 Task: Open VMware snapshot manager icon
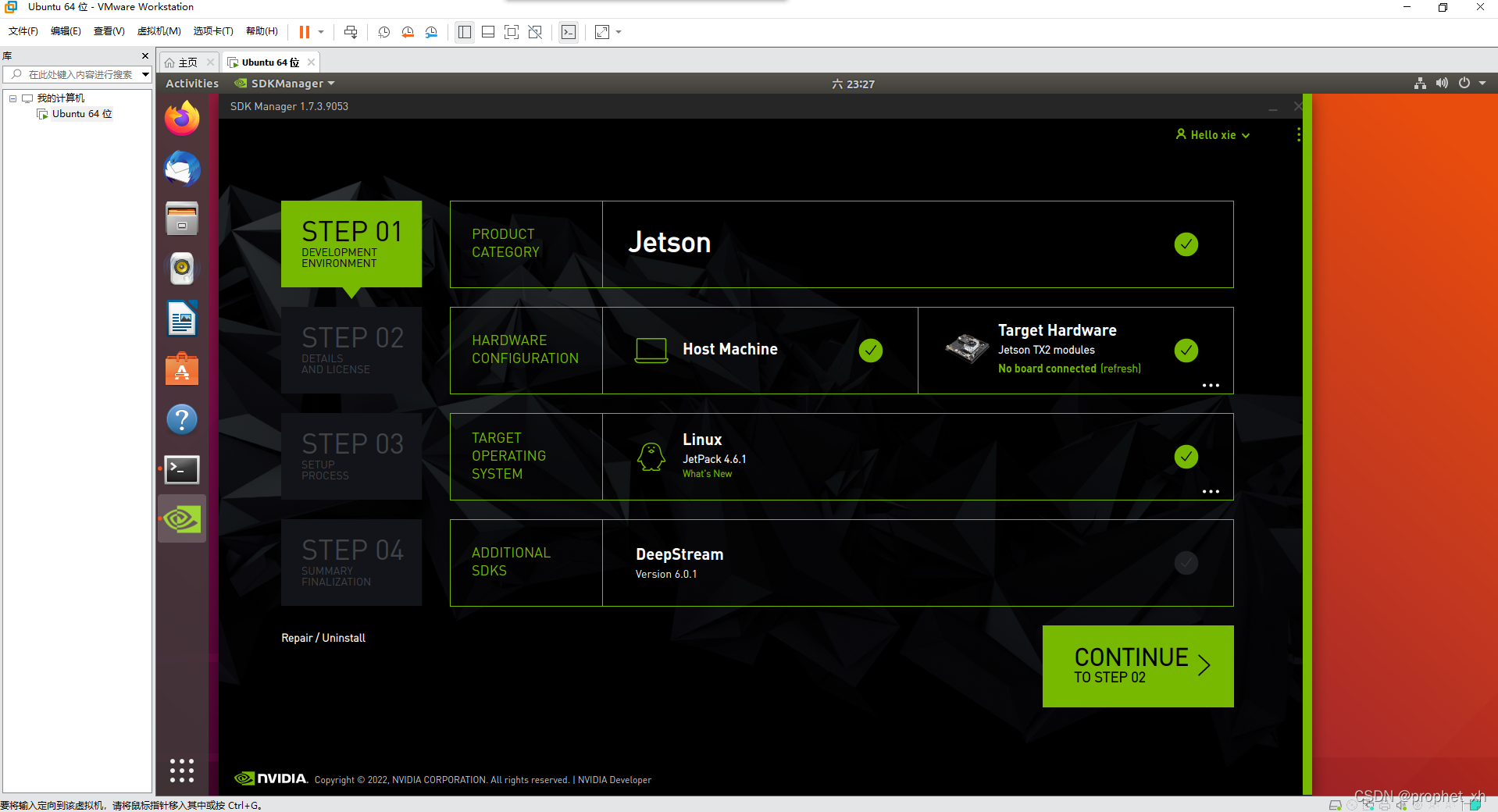point(431,32)
